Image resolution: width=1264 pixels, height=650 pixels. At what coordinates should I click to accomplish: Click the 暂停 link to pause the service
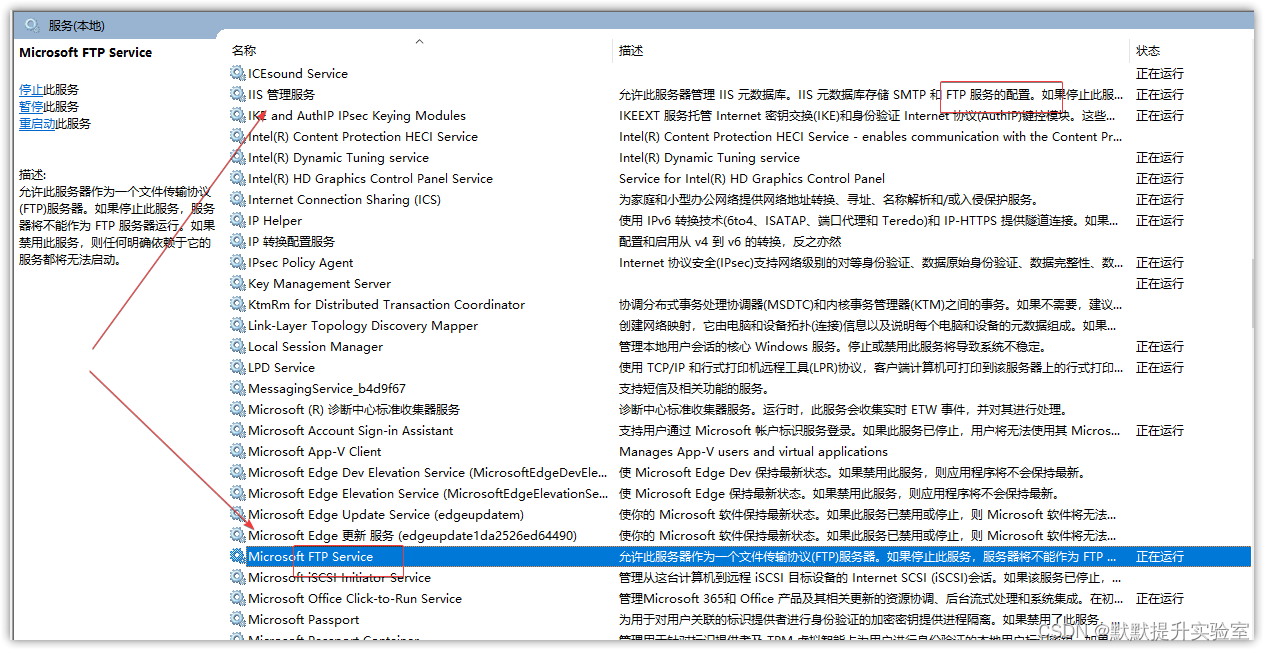pyautogui.click(x=31, y=106)
